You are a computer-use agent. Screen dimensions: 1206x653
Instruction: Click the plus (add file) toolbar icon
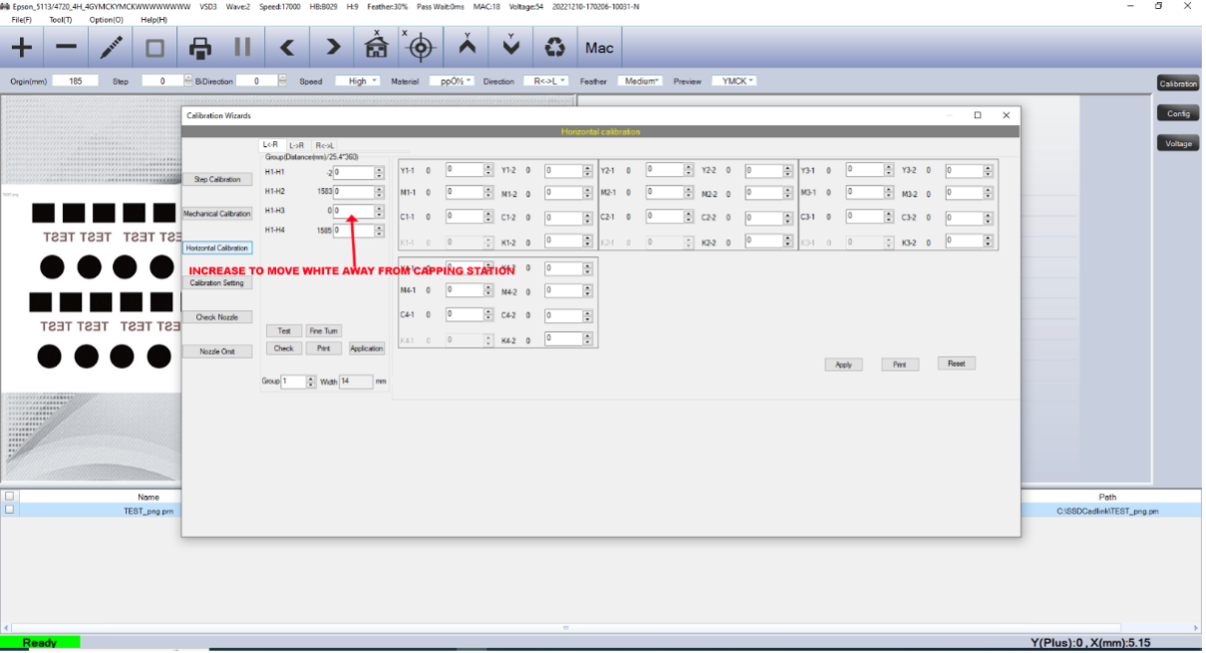click(21, 47)
